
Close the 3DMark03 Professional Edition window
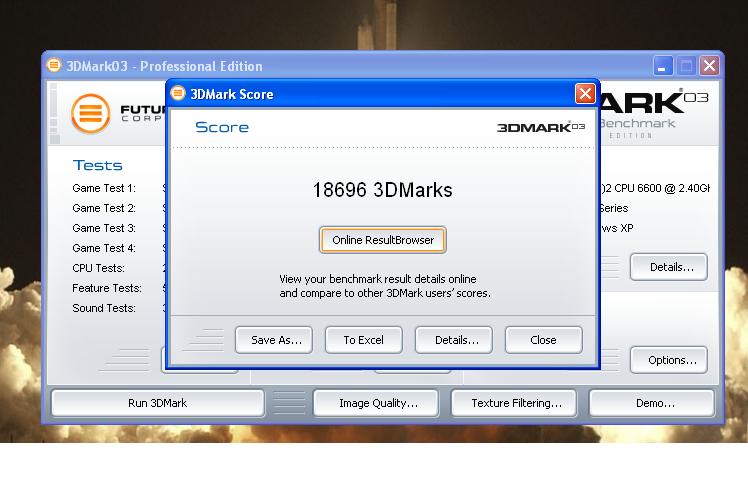pos(709,66)
